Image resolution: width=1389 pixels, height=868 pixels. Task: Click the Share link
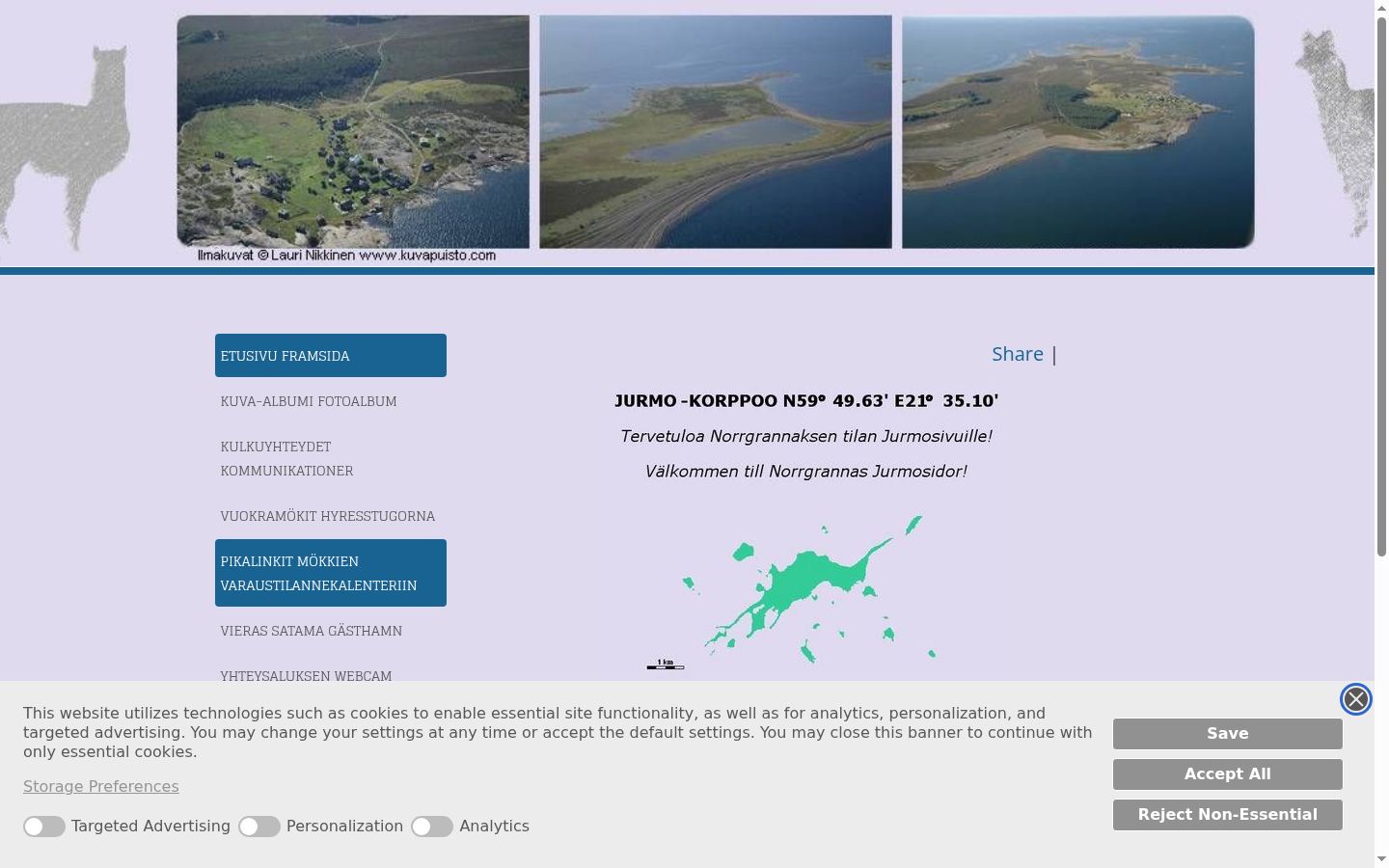coord(1018,354)
